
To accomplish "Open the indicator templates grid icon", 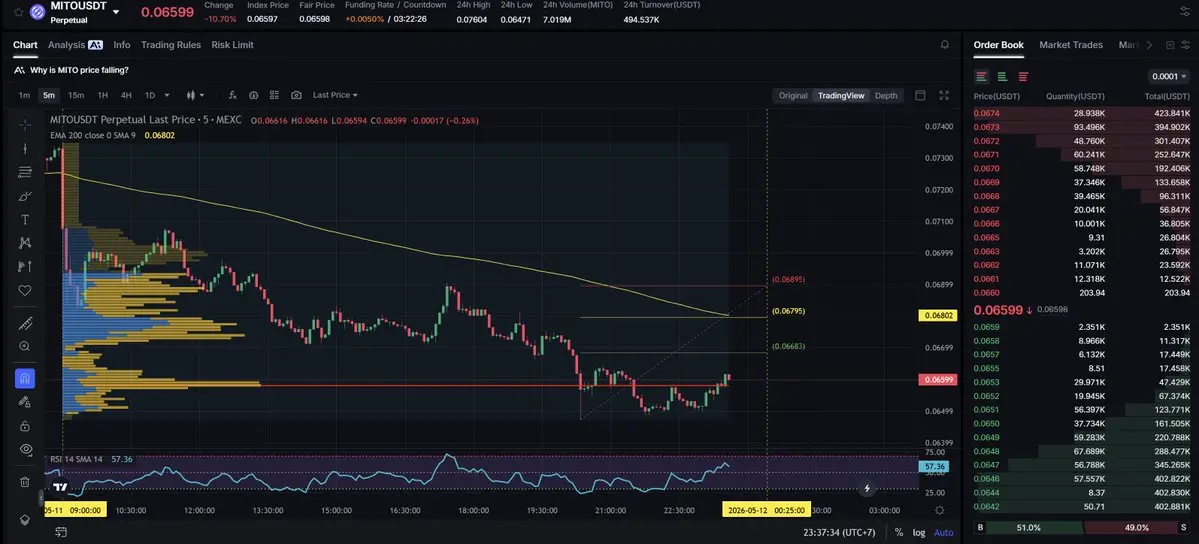I will 275,95.
